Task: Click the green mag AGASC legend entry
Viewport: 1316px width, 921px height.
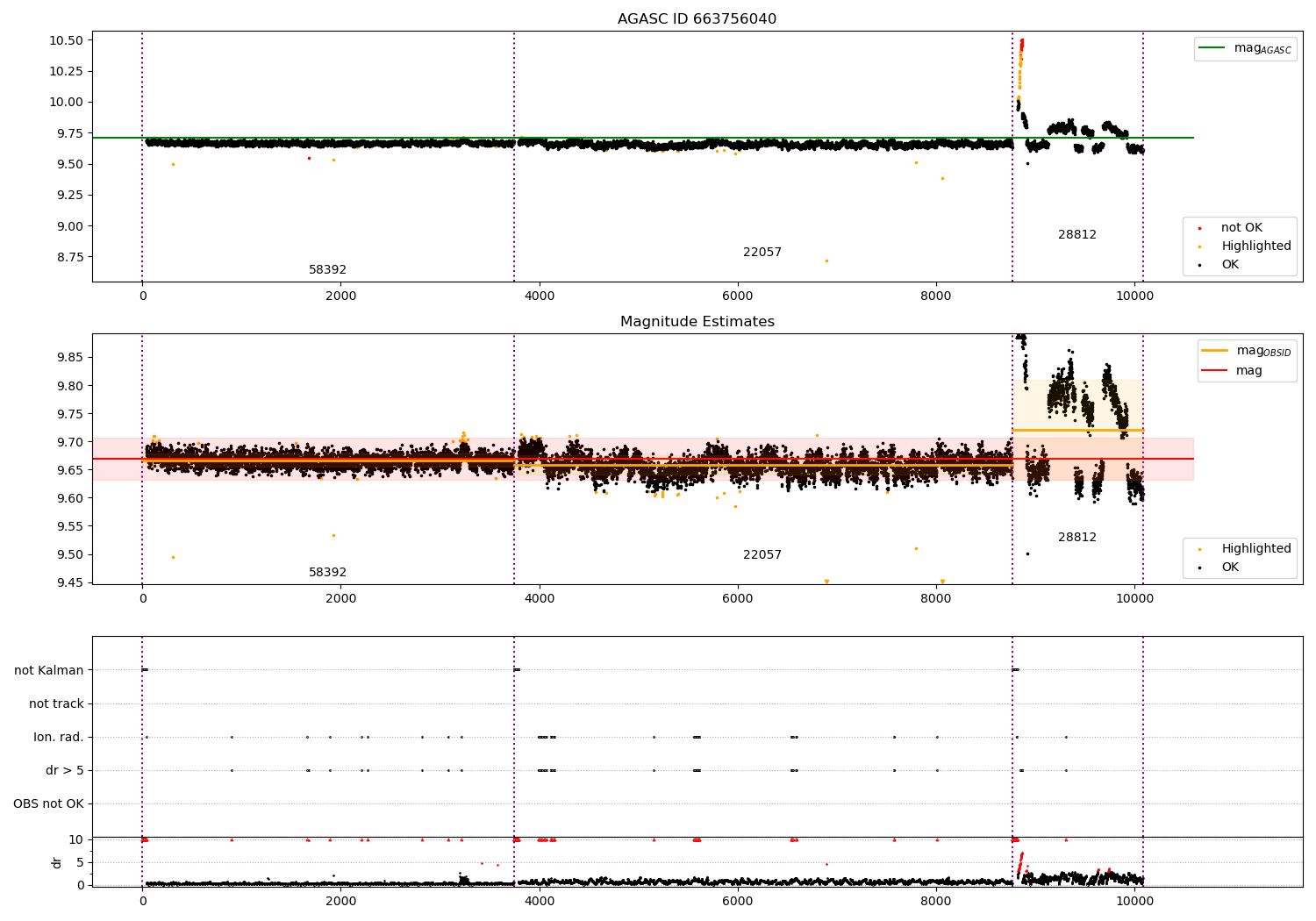Action: 1245,48
